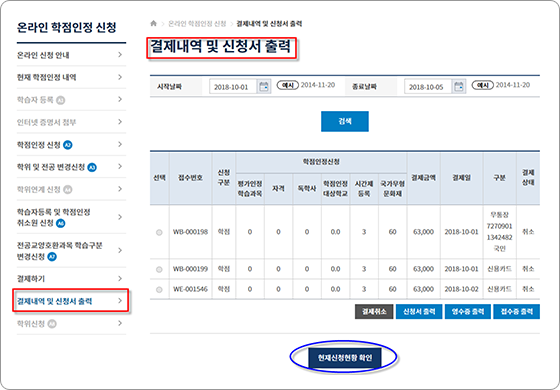
Task: Click 무통장 payment detail cell
Action: point(499,232)
